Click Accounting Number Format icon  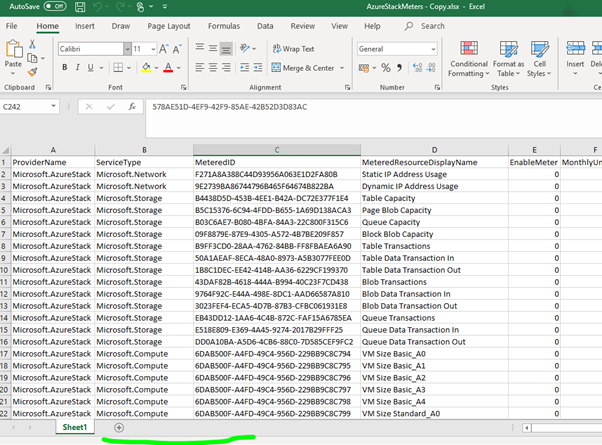coord(363,68)
